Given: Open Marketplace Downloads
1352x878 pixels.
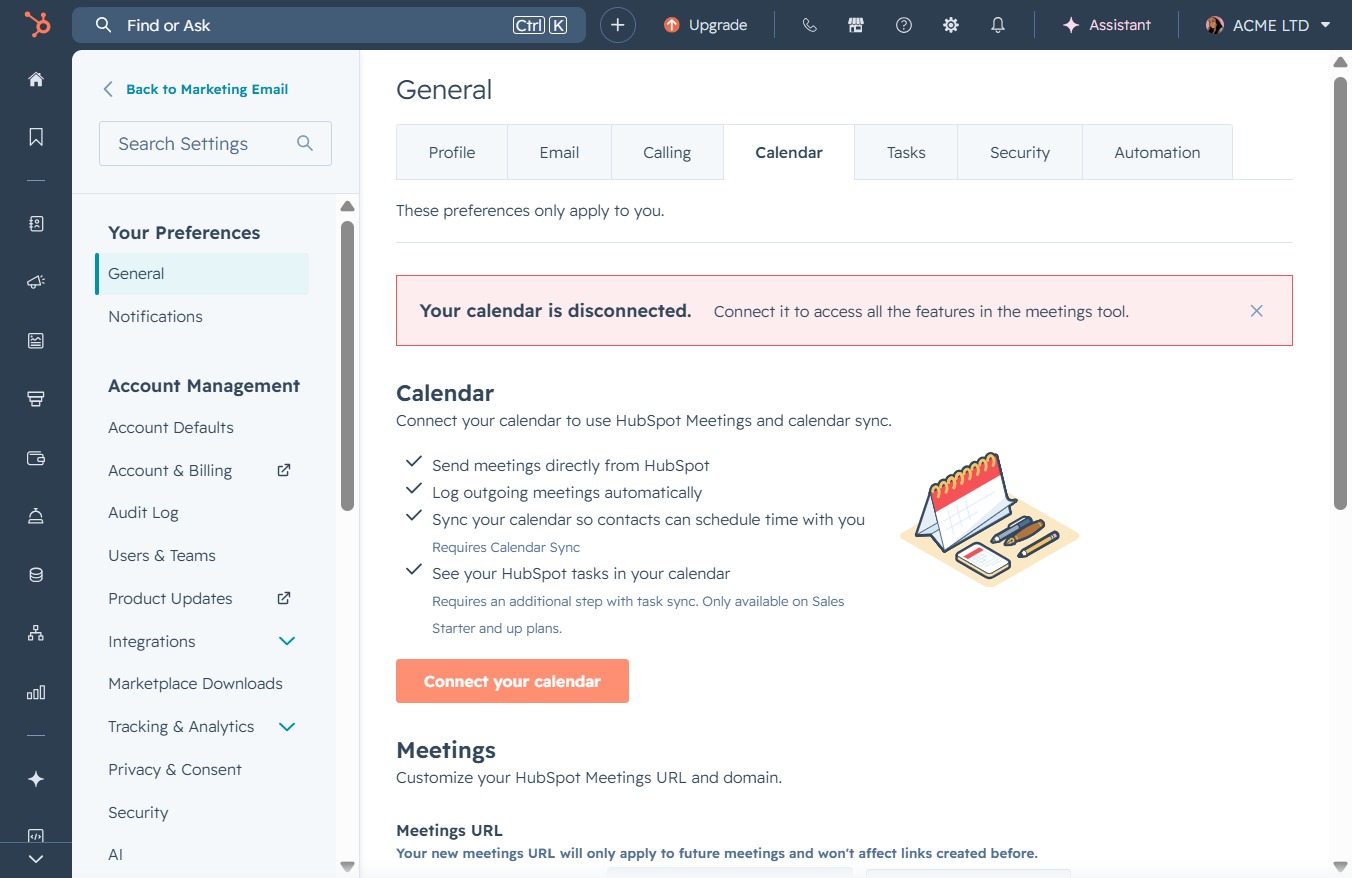Looking at the screenshot, I should point(195,683).
